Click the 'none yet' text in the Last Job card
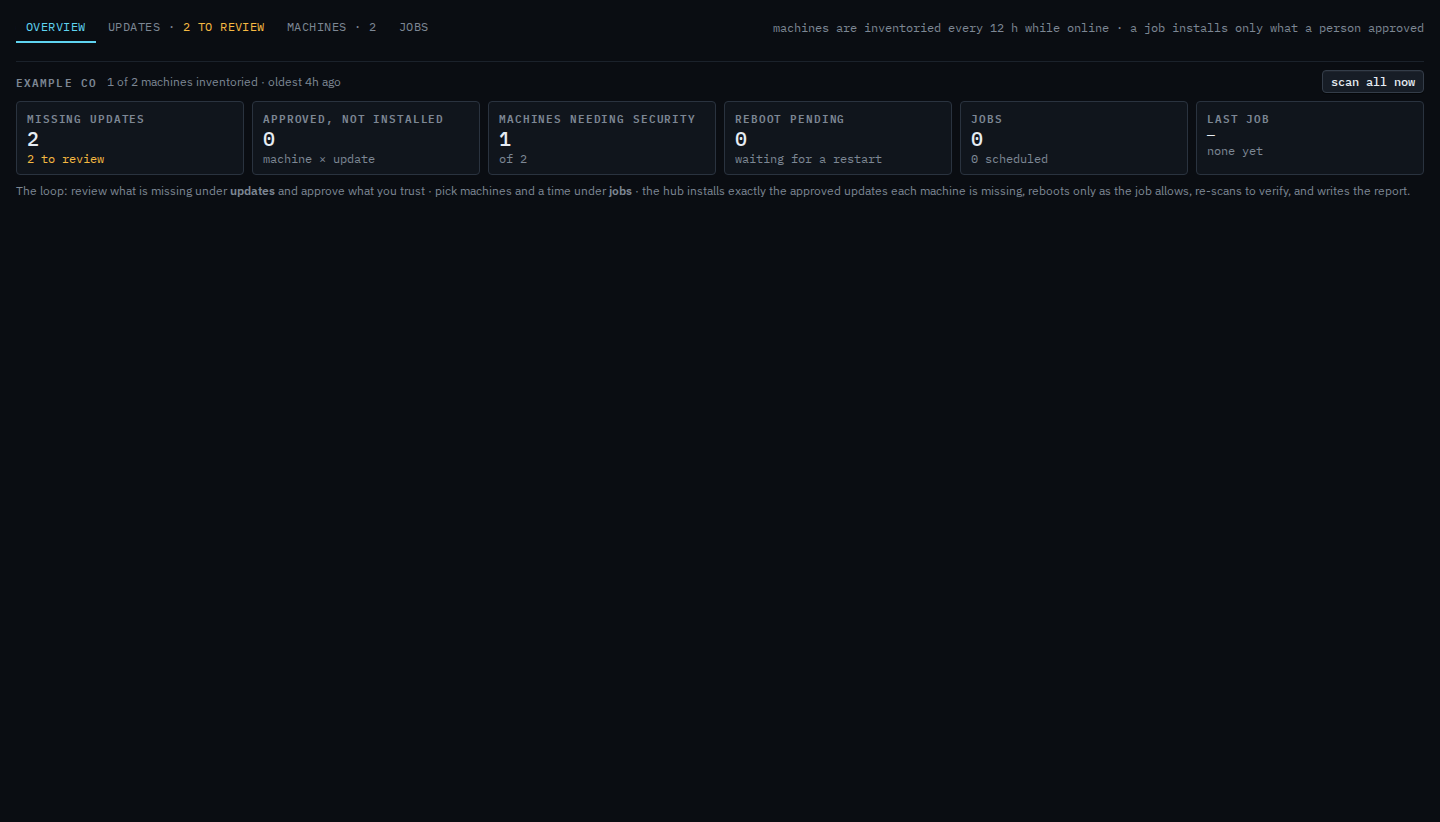 click(x=1235, y=151)
